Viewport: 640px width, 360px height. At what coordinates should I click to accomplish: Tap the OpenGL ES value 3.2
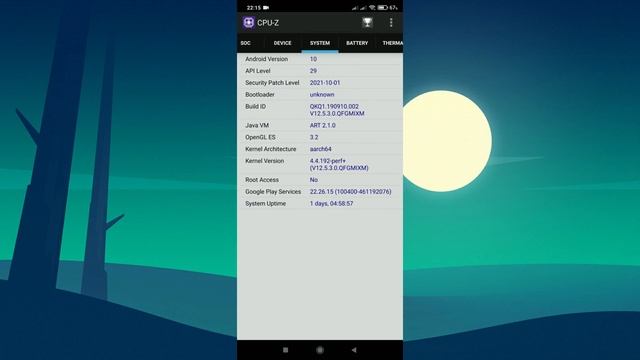(314, 137)
